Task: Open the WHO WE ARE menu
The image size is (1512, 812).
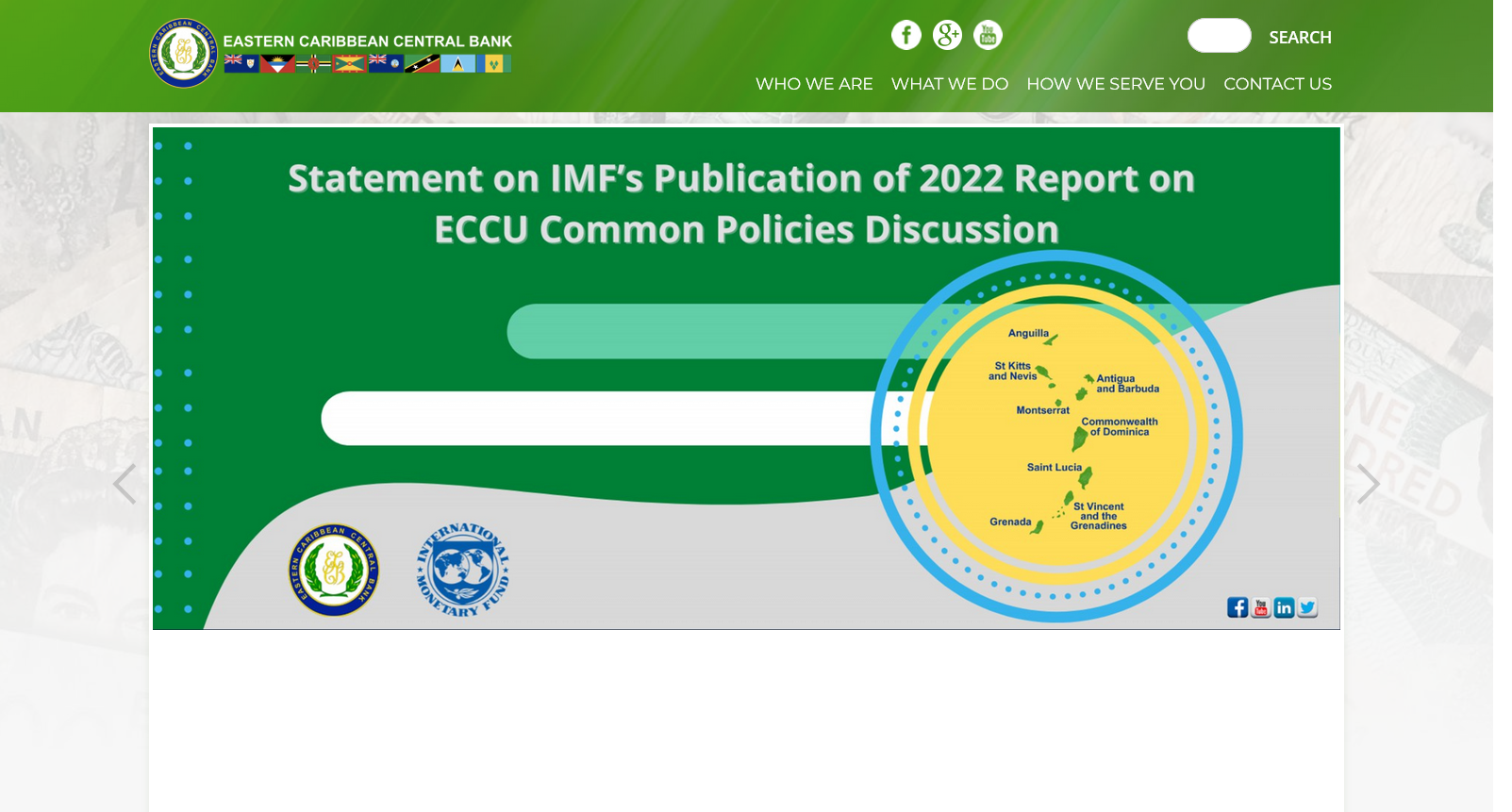Action: coord(814,84)
